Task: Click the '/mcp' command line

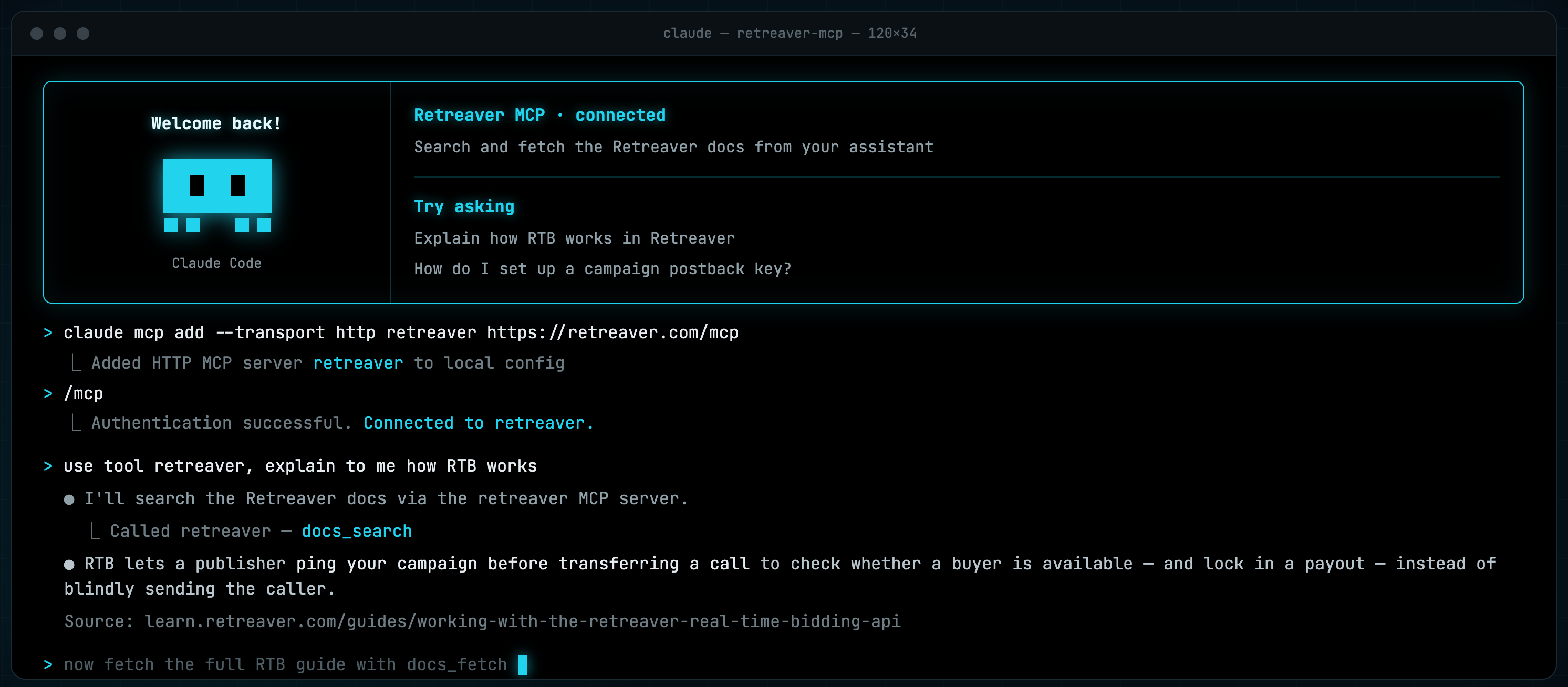Action: [84, 394]
